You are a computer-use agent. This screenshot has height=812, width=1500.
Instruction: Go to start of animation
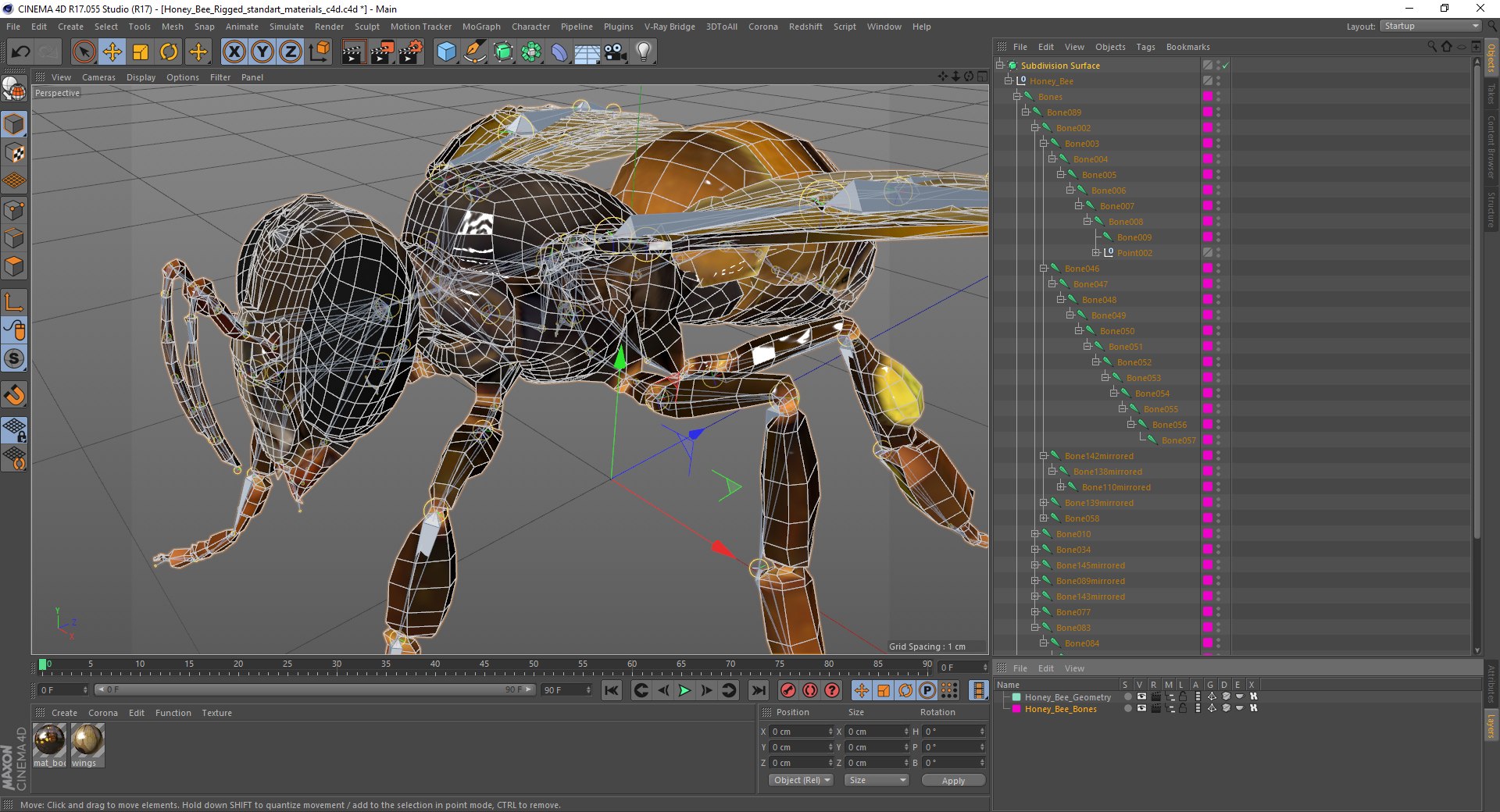click(x=612, y=690)
